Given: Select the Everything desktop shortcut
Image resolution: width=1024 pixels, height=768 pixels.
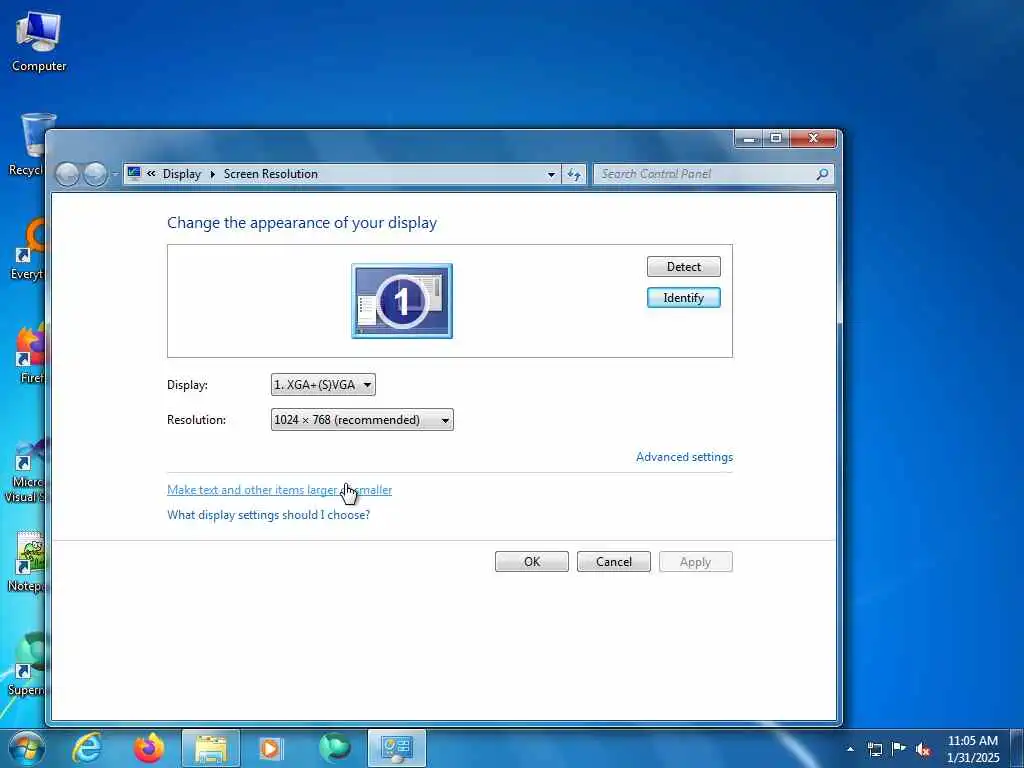Looking at the screenshot, I should 27,250.
